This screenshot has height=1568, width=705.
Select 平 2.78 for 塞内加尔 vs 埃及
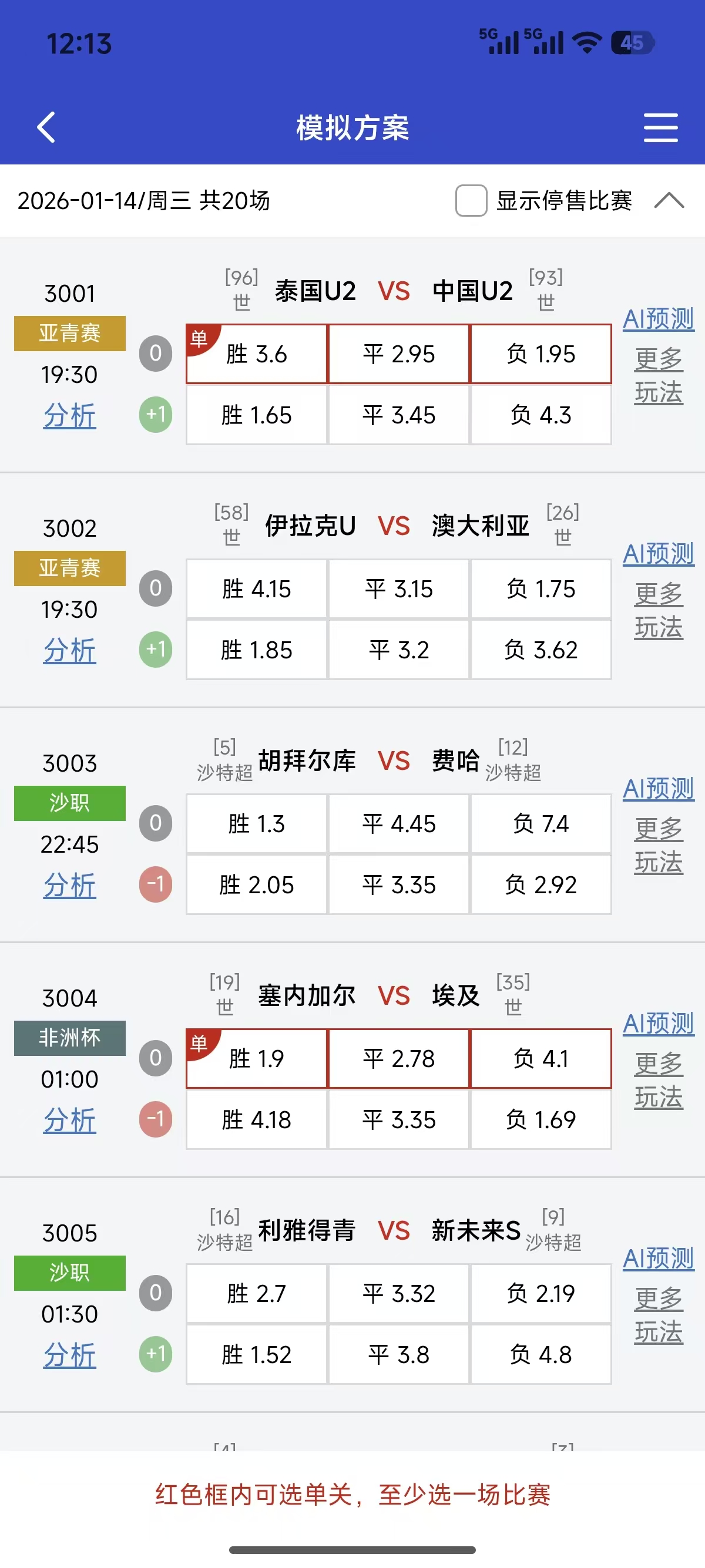[399, 1059]
